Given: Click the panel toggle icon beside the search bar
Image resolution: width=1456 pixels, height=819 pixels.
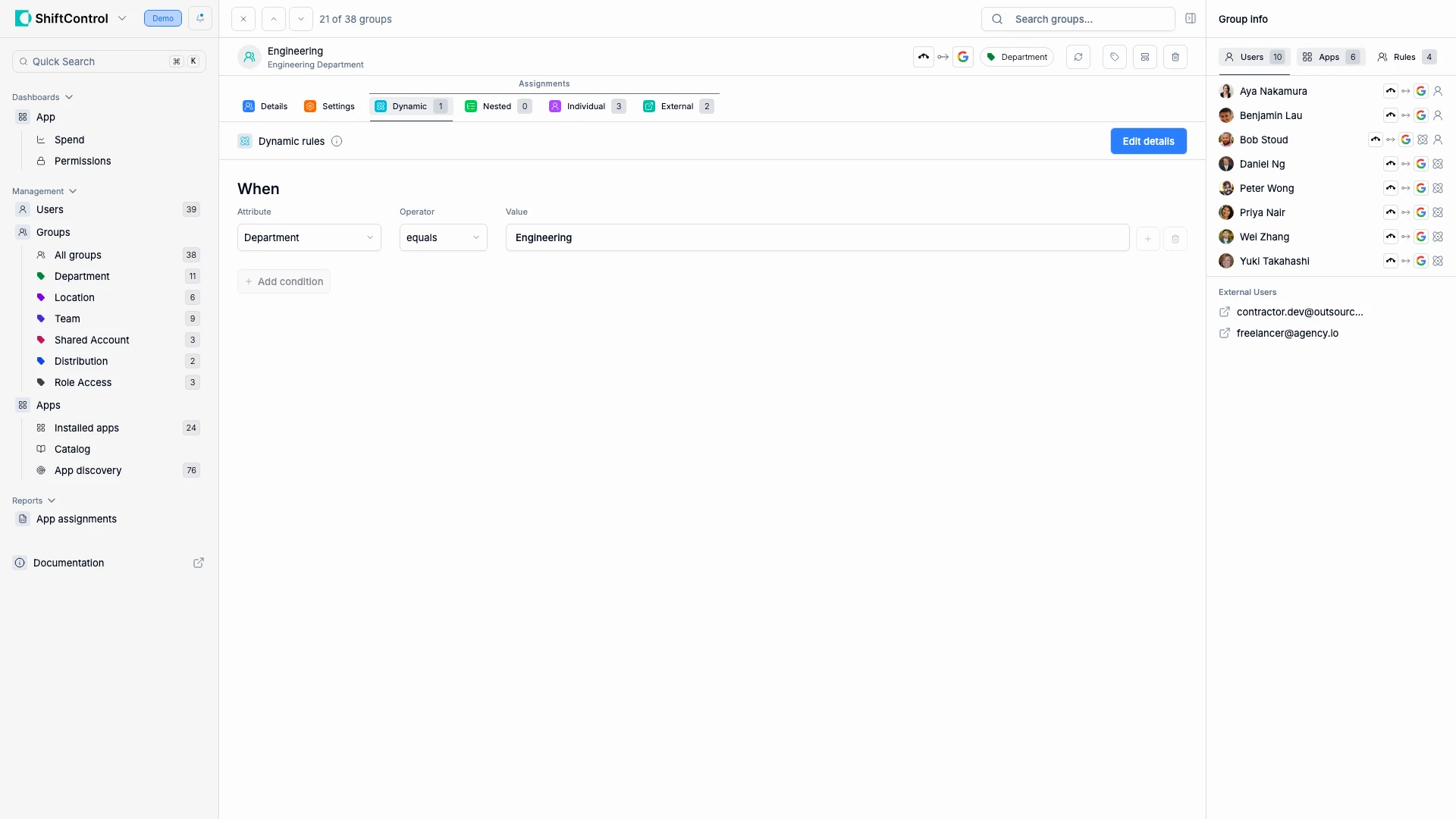Looking at the screenshot, I should pos(1191,18).
